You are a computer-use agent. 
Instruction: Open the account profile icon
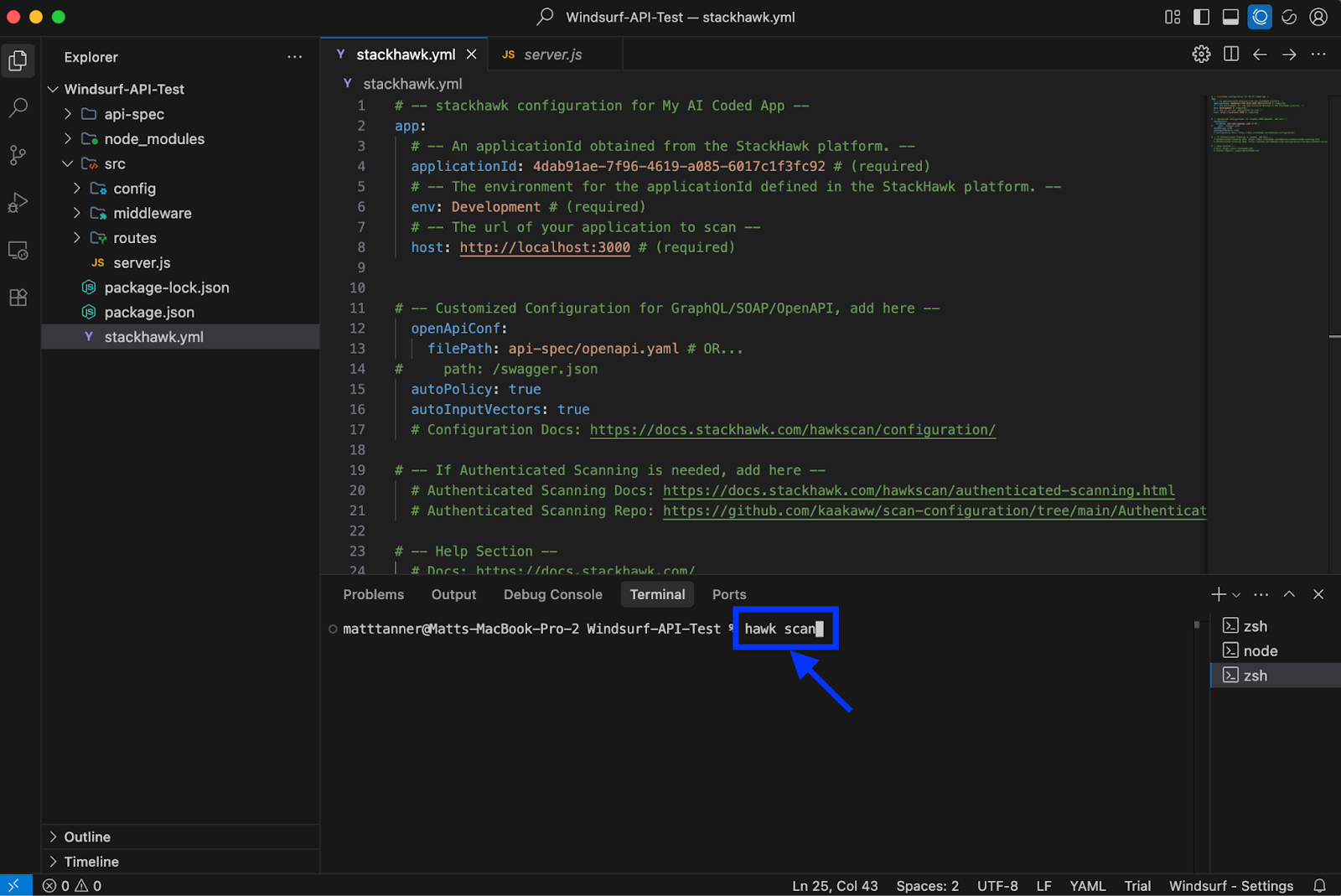click(x=1318, y=17)
